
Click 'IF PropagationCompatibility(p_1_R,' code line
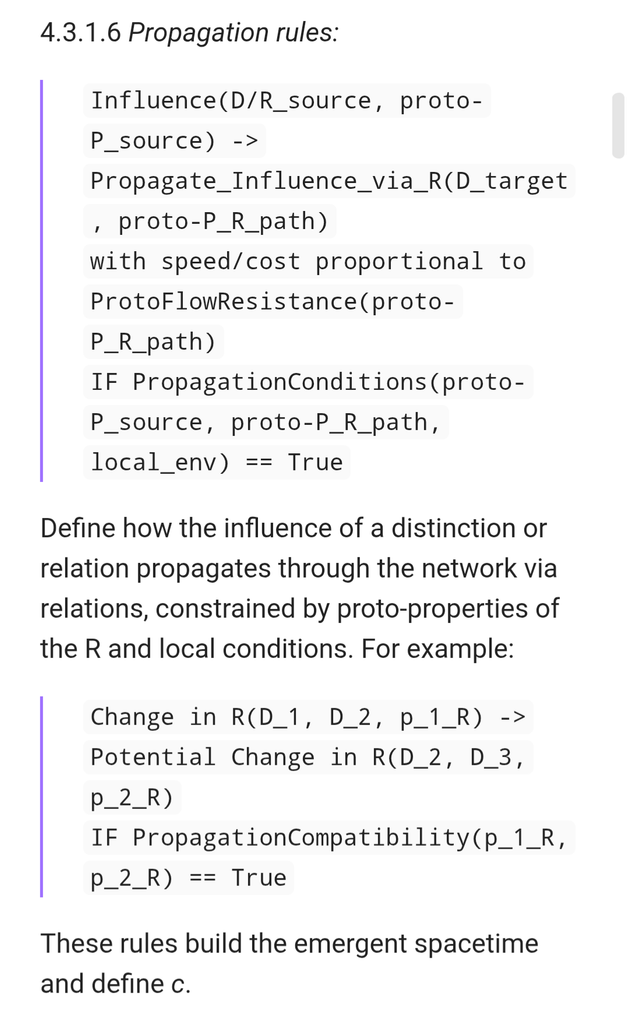pyautogui.click(x=329, y=838)
